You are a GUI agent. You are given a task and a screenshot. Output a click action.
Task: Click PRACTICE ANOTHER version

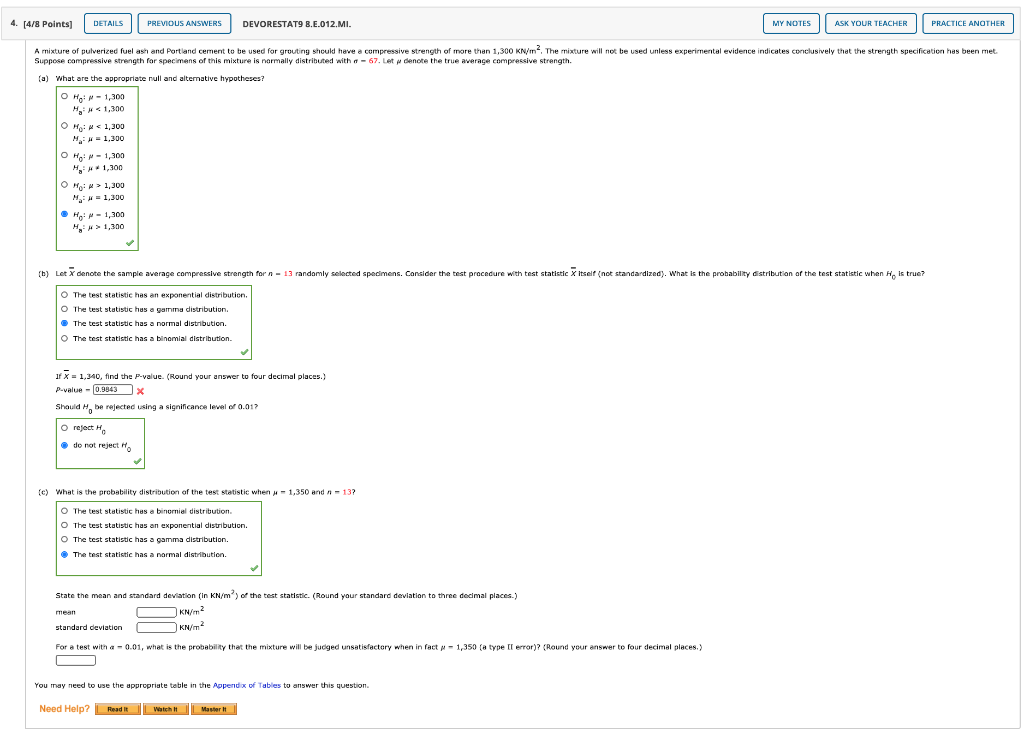click(x=968, y=23)
